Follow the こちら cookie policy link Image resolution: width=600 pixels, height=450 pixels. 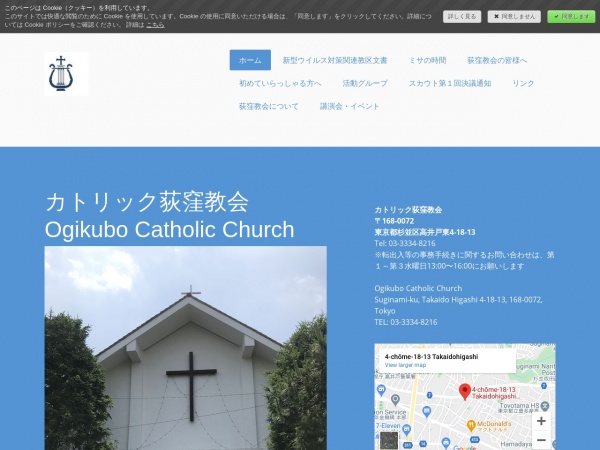click(155, 25)
